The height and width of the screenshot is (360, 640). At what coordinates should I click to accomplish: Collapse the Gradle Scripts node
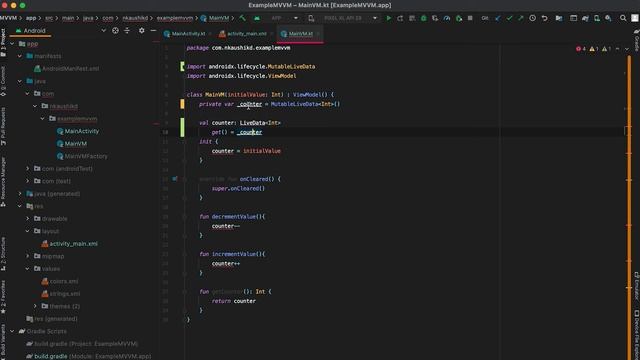(x=12, y=331)
